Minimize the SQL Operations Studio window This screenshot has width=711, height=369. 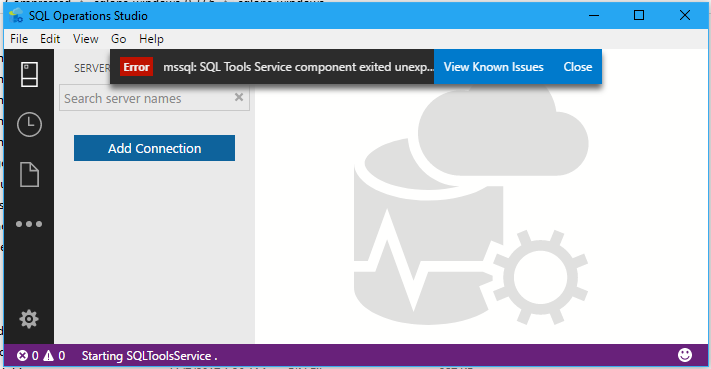click(x=594, y=15)
